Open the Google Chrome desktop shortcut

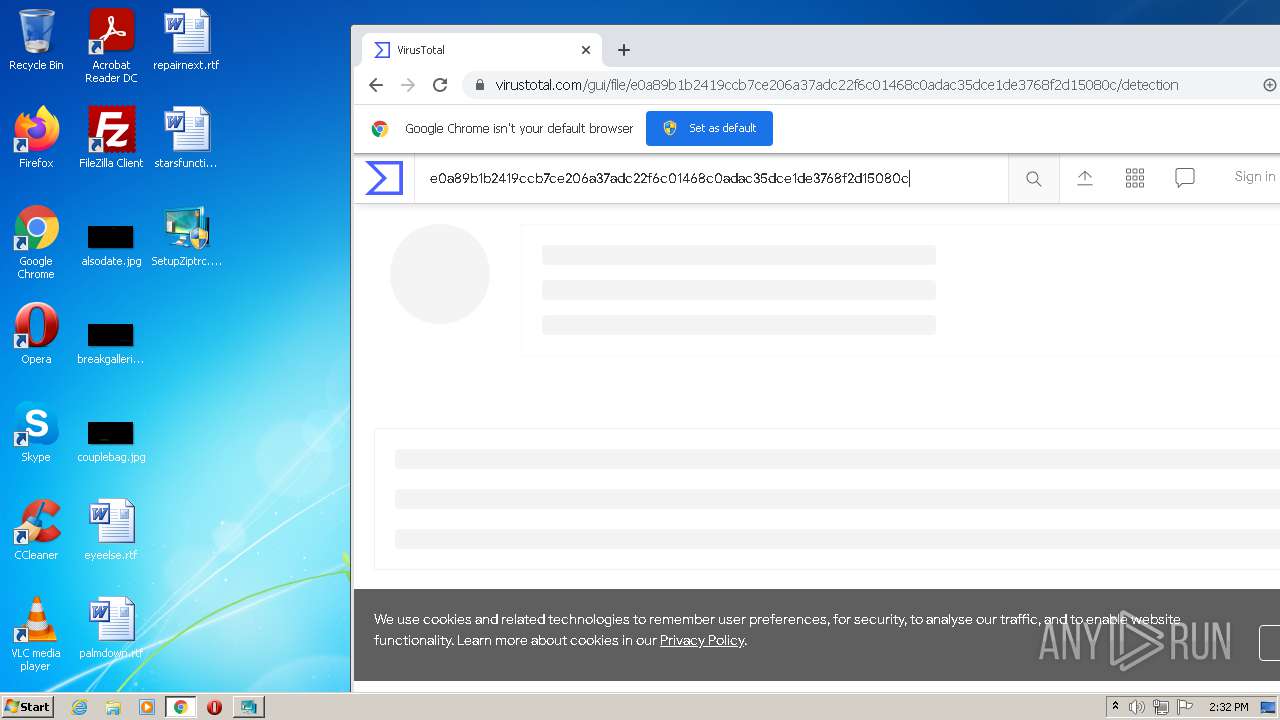click(x=36, y=242)
